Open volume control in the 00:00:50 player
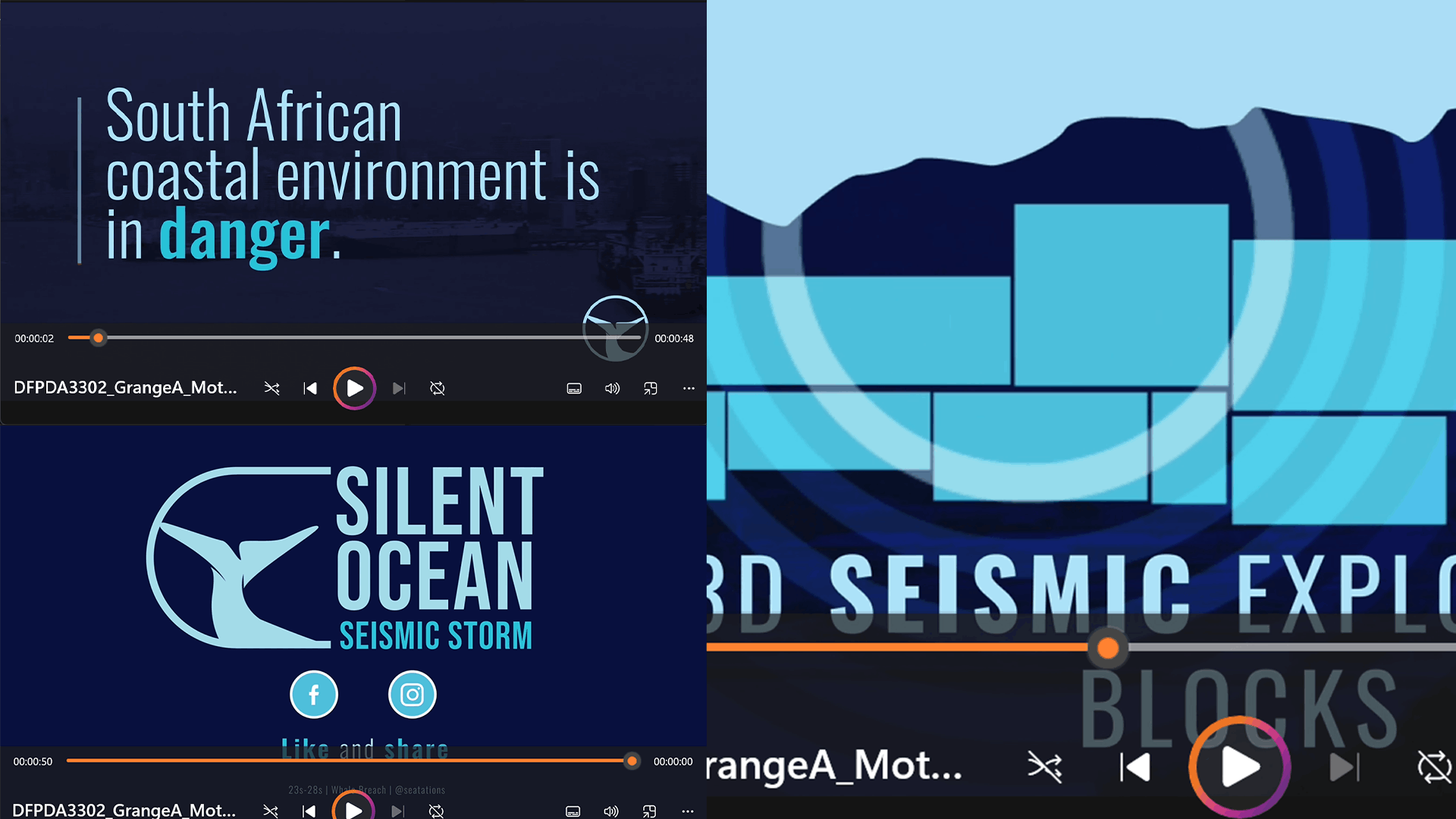Viewport: 1456px width, 819px height. coord(610,811)
